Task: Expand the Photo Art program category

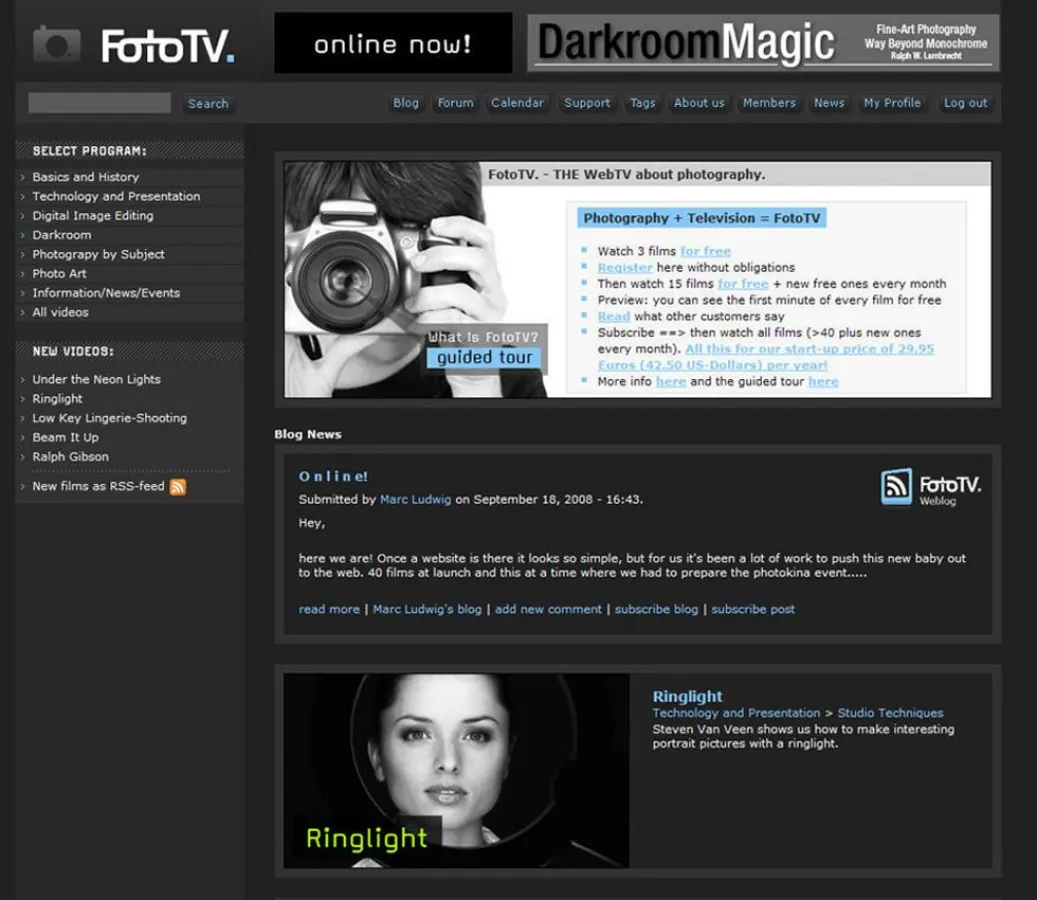Action: pos(58,273)
